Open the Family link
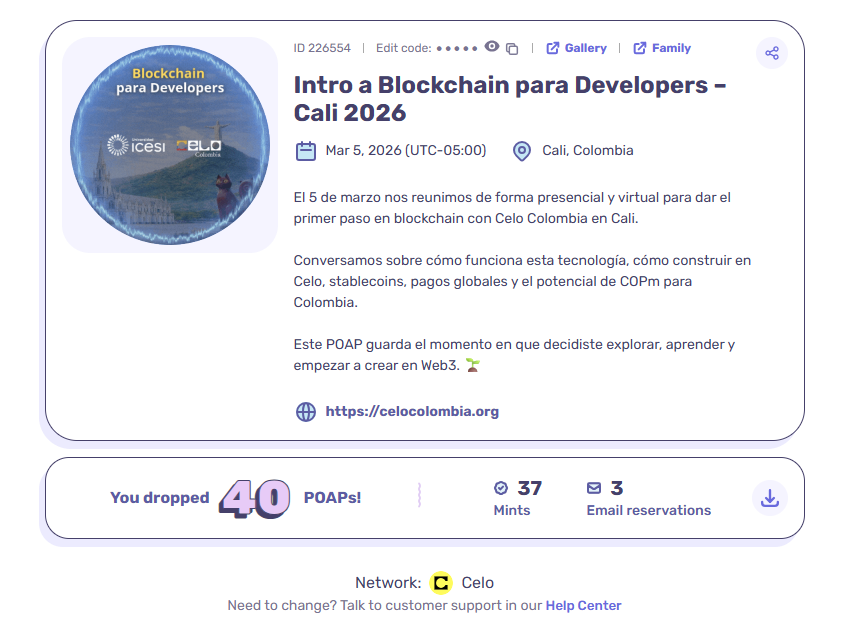 661,48
